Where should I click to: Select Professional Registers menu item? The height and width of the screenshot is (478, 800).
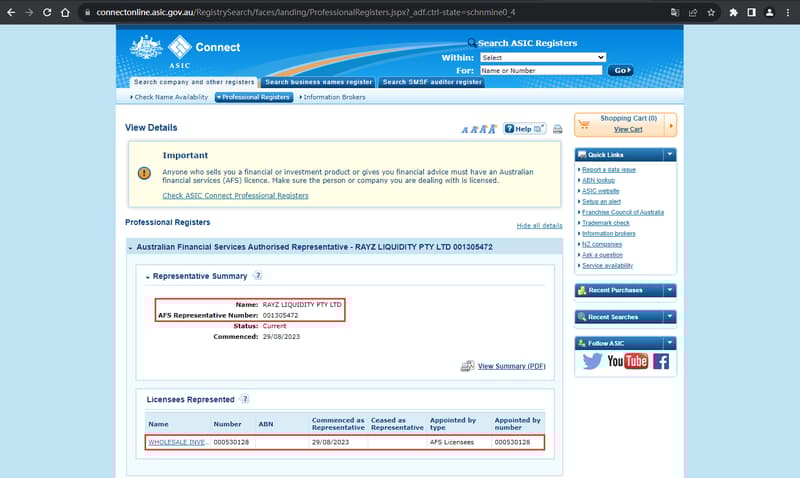[254, 97]
